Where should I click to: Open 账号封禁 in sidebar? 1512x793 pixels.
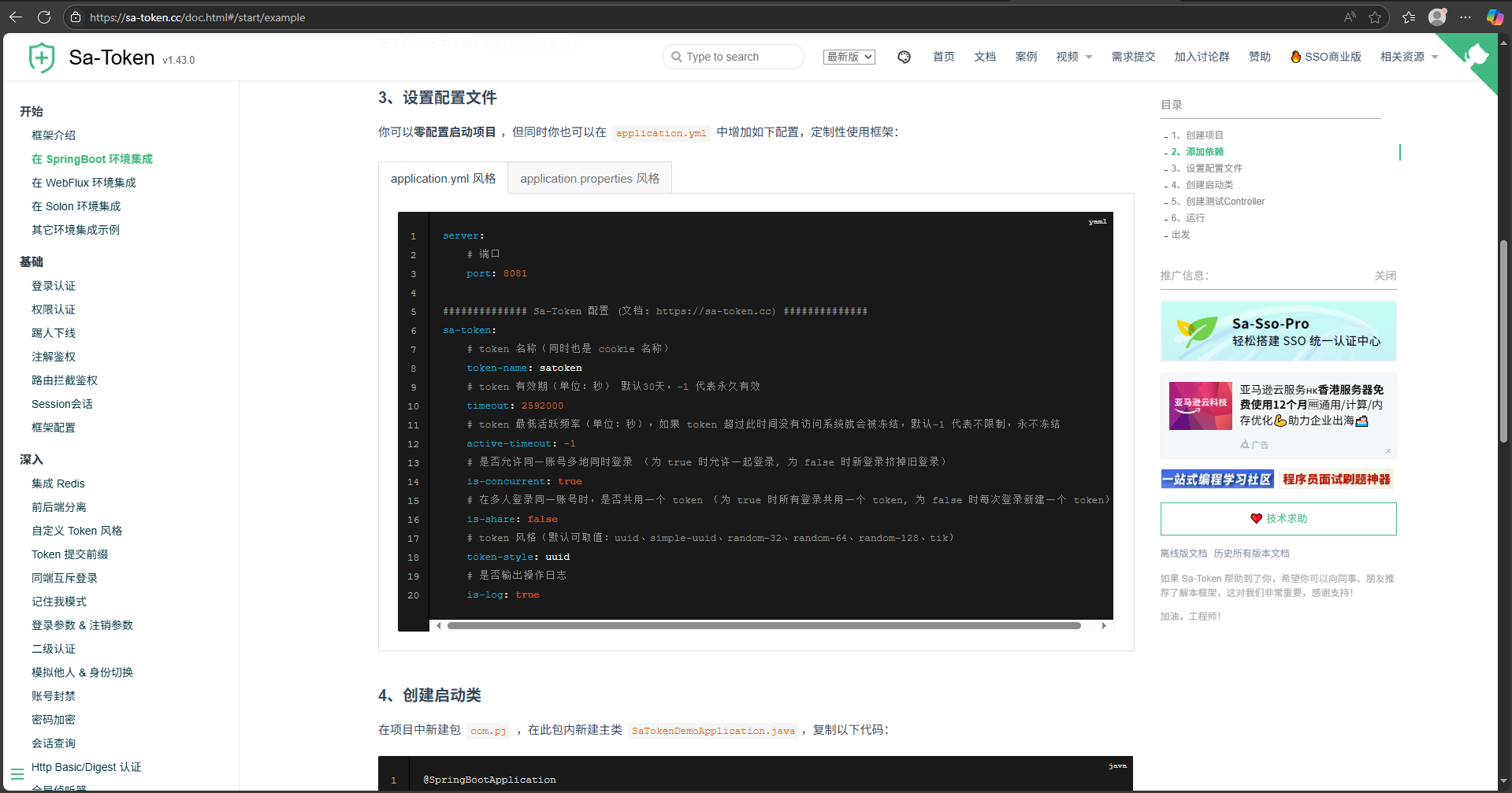click(54, 696)
